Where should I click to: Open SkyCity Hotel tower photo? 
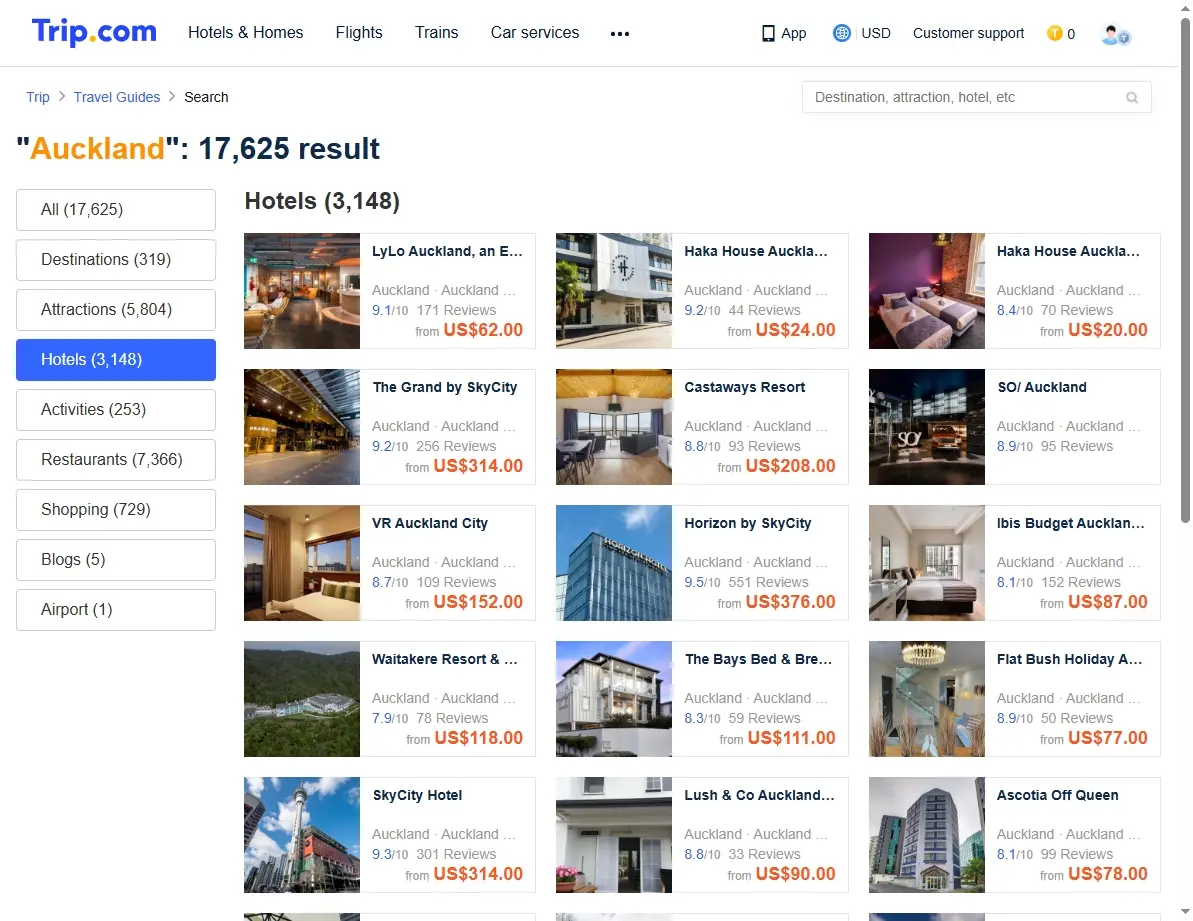[302, 835]
